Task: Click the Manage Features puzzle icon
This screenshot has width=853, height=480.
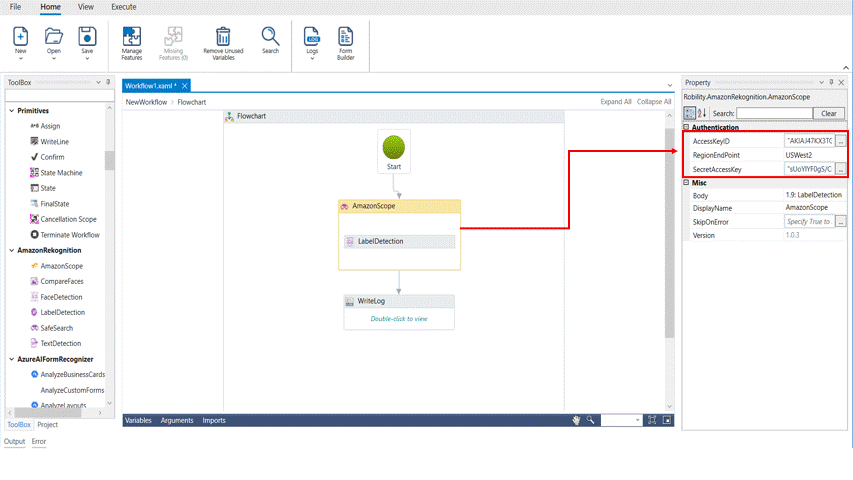Action: (x=132, y=37)
